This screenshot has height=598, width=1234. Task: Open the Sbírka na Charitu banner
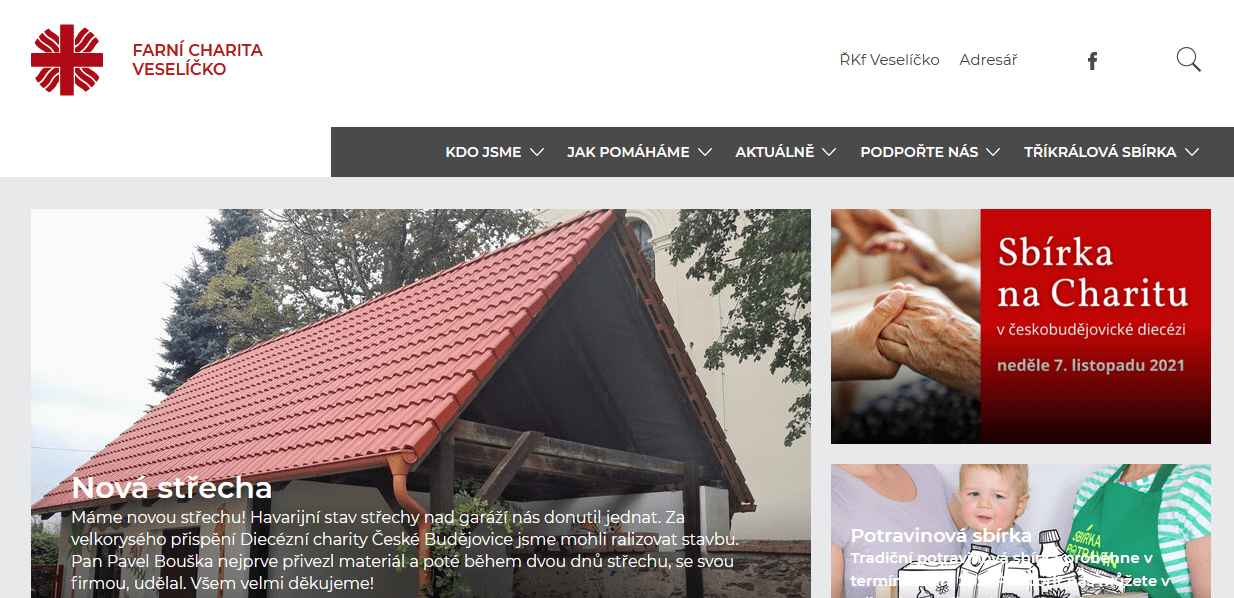click(x=1021, y=326)
